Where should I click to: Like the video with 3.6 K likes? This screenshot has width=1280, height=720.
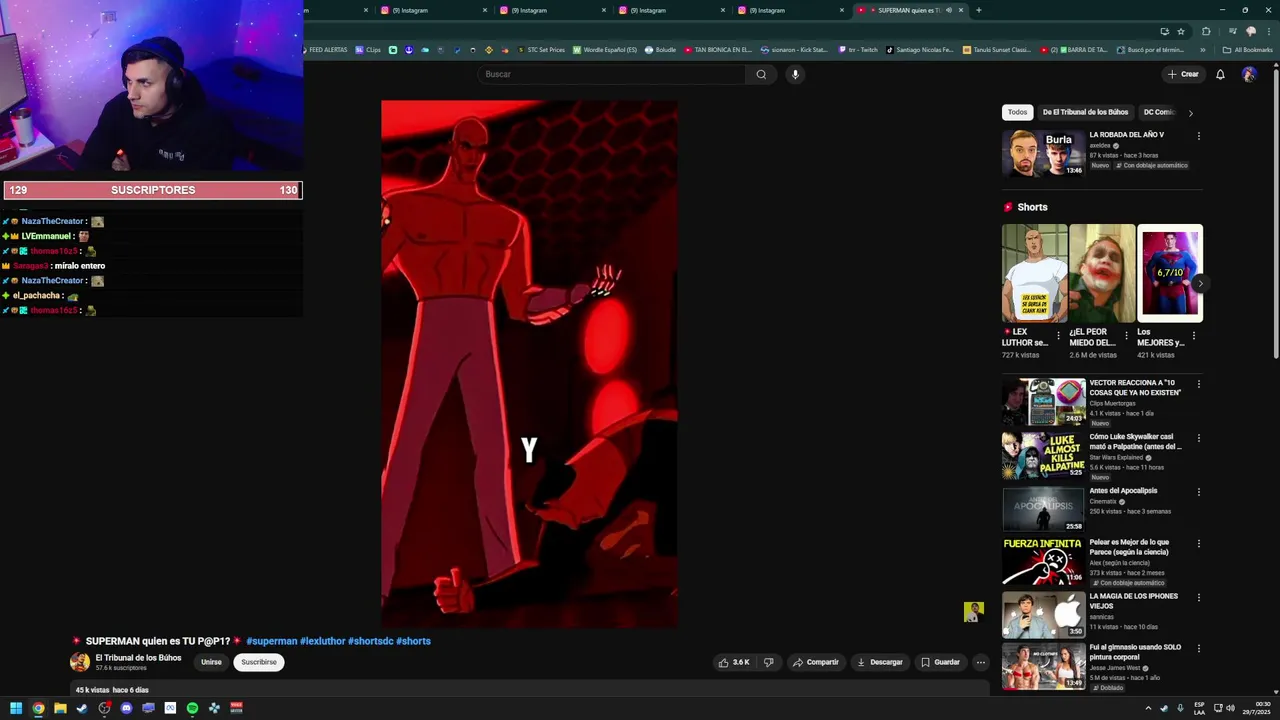tap(733, 662)
